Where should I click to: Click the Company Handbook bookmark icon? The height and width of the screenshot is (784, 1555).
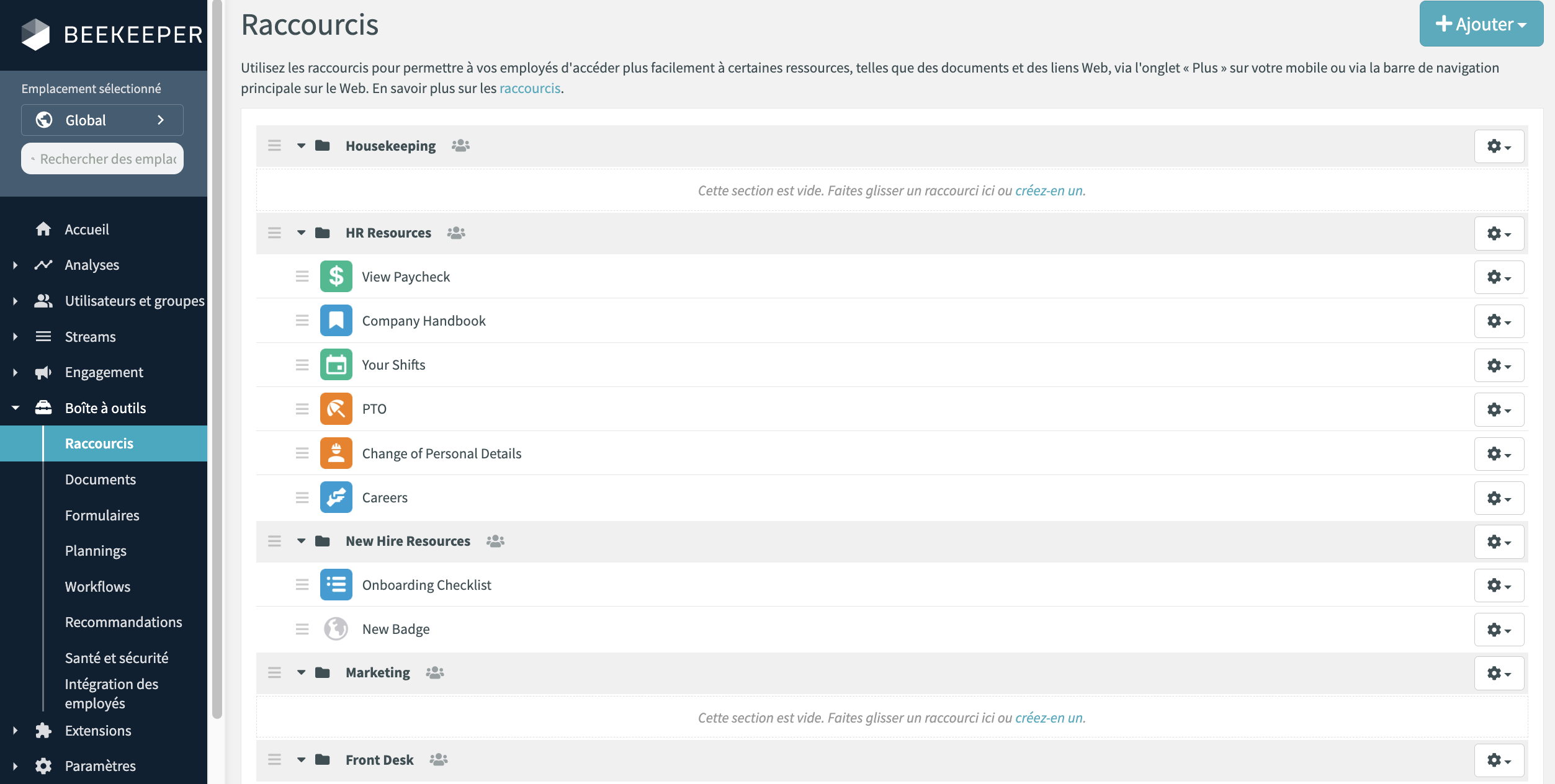pyautogui.click(x=336, y=321)
